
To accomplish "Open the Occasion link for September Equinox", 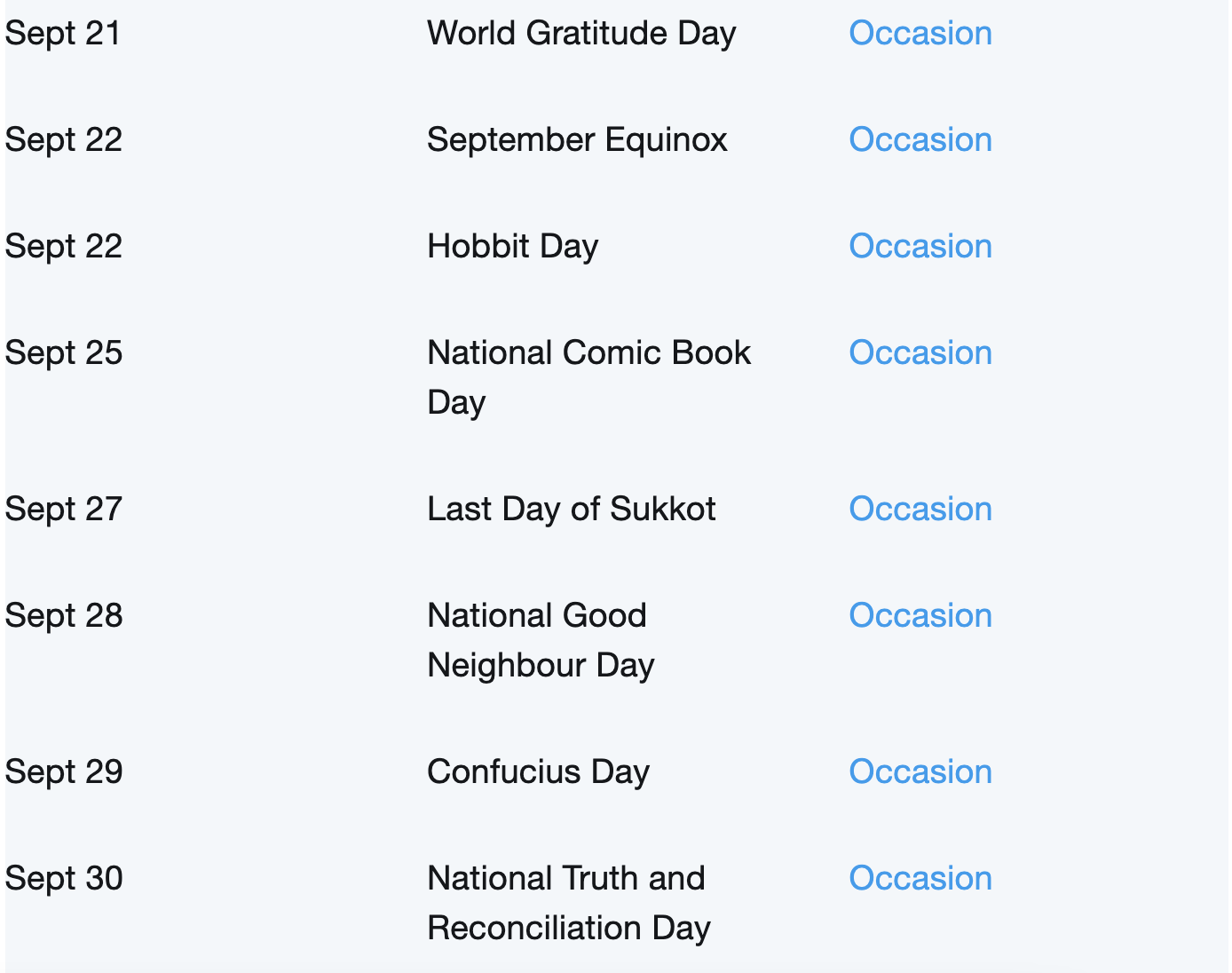I will pyautogui.click(x=920, y=140).
